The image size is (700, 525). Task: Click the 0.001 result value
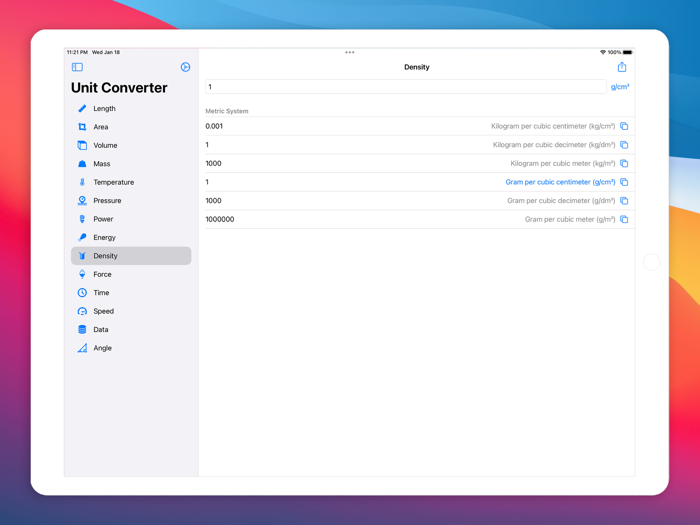214,126
